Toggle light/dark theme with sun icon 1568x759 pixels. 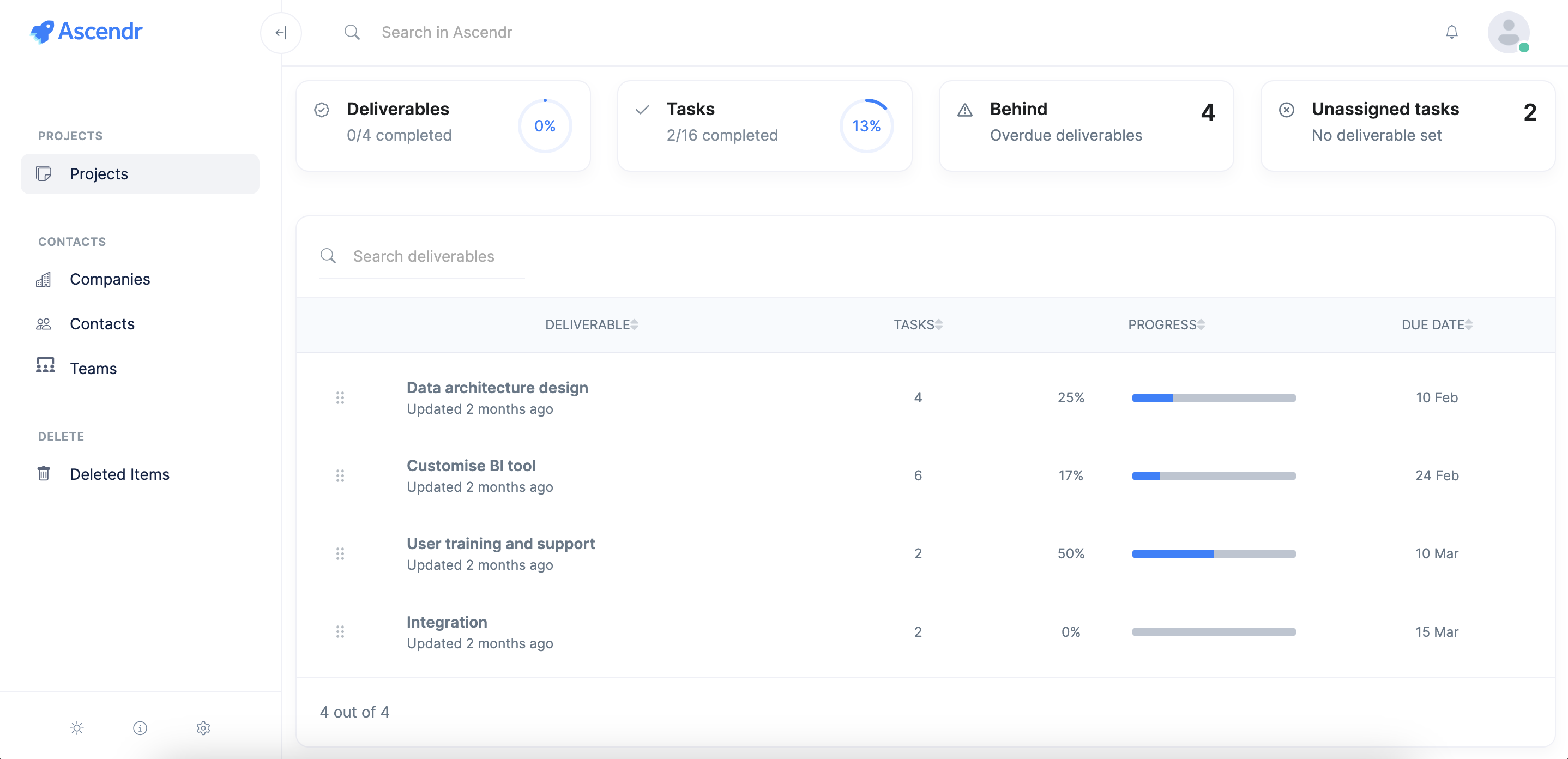click(x=77, y=728)
